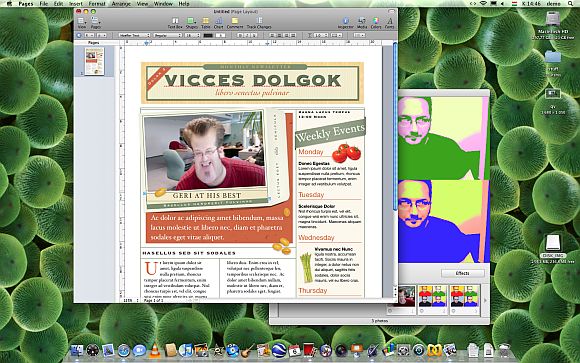Viewport: 580px width, 363px height.
Task: Open GarageBand guitar icon in the Dock
Action: [x=248, y=350]
